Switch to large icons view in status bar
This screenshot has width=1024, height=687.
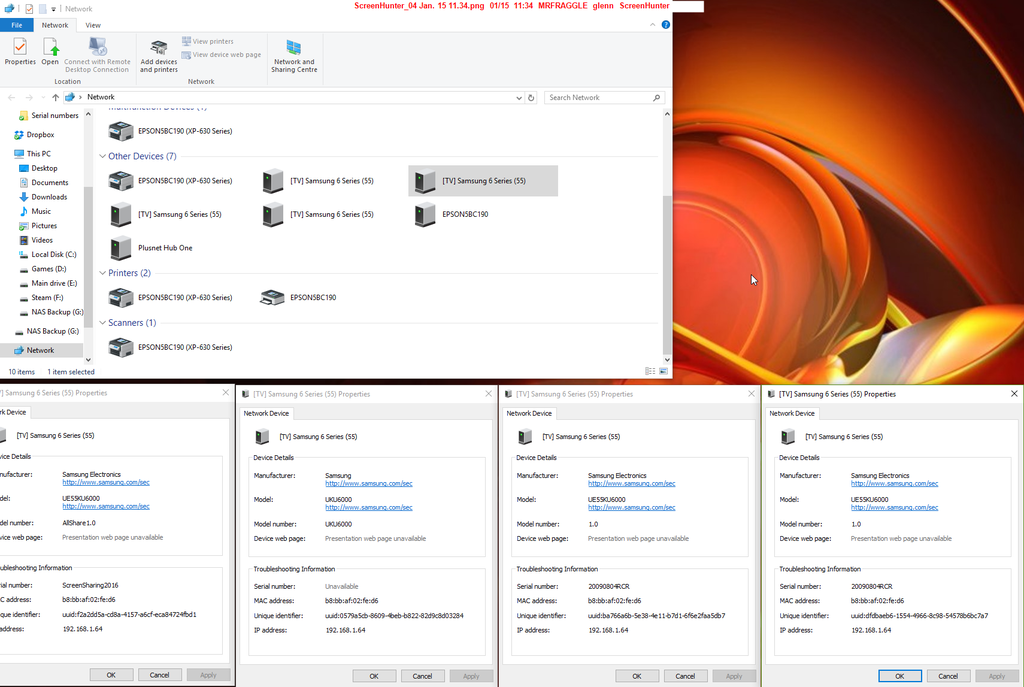664,372
